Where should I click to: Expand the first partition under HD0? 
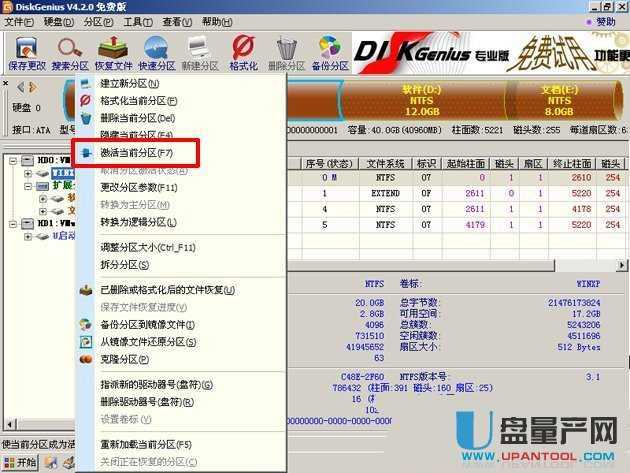(27, 173)
